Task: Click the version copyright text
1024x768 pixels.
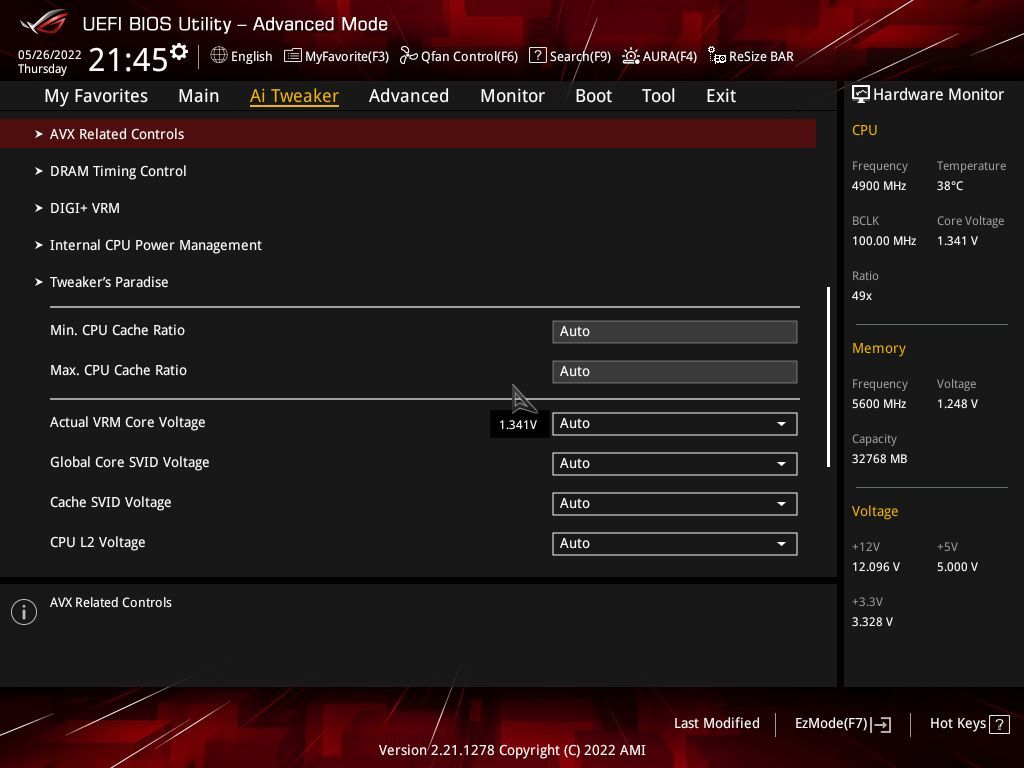Action: (512, 750)
